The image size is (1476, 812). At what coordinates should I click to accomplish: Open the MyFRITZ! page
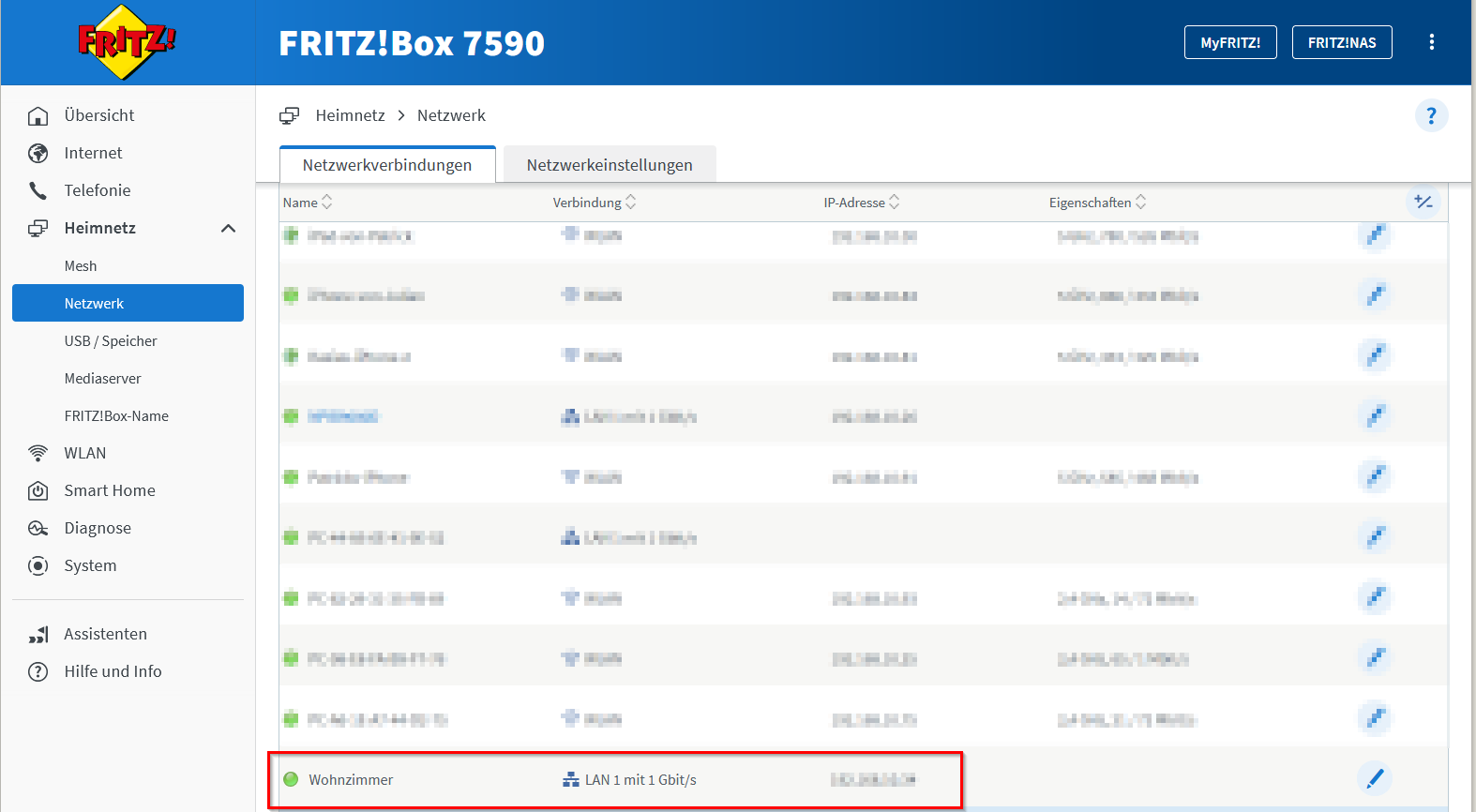point(1230,42)
